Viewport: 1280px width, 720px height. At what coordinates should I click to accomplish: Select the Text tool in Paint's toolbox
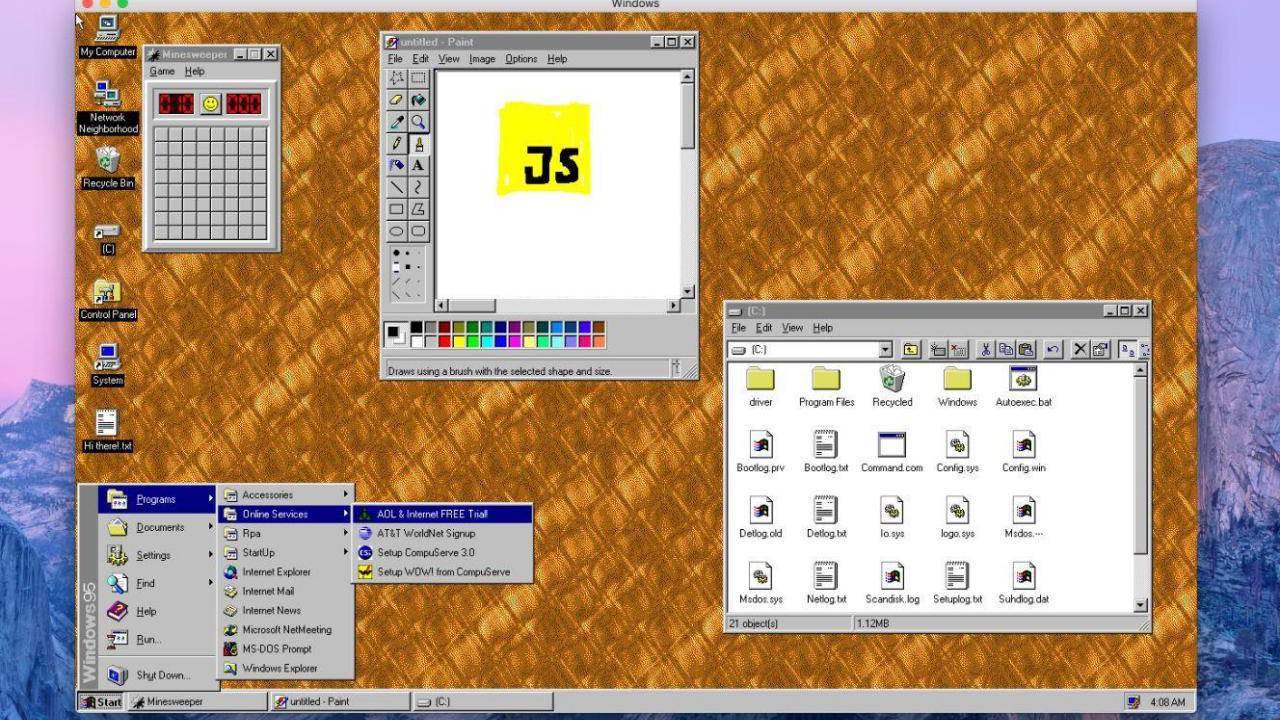[417, 165]
